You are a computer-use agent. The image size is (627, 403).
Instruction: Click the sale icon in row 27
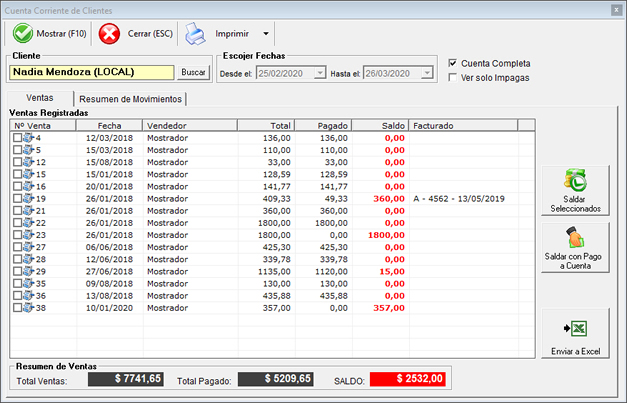point(28,247)
